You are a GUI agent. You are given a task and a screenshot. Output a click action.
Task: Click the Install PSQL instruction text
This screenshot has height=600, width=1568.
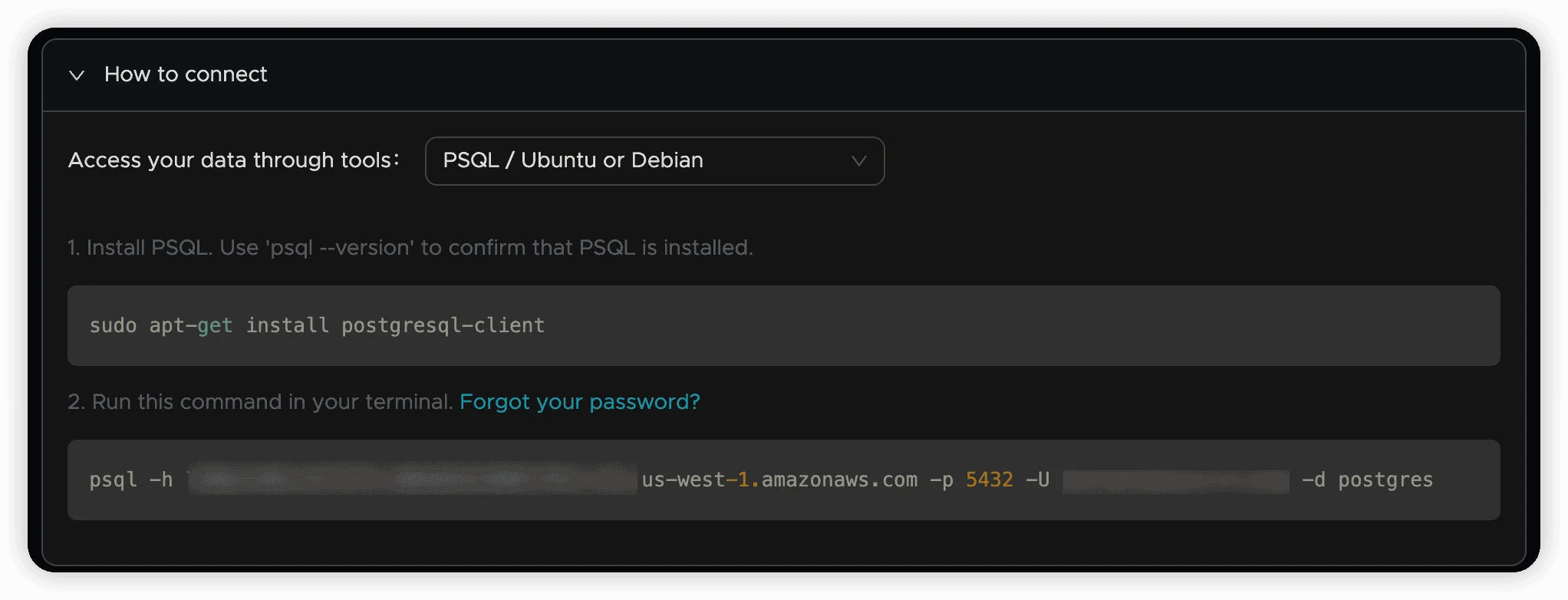[410, 248]
